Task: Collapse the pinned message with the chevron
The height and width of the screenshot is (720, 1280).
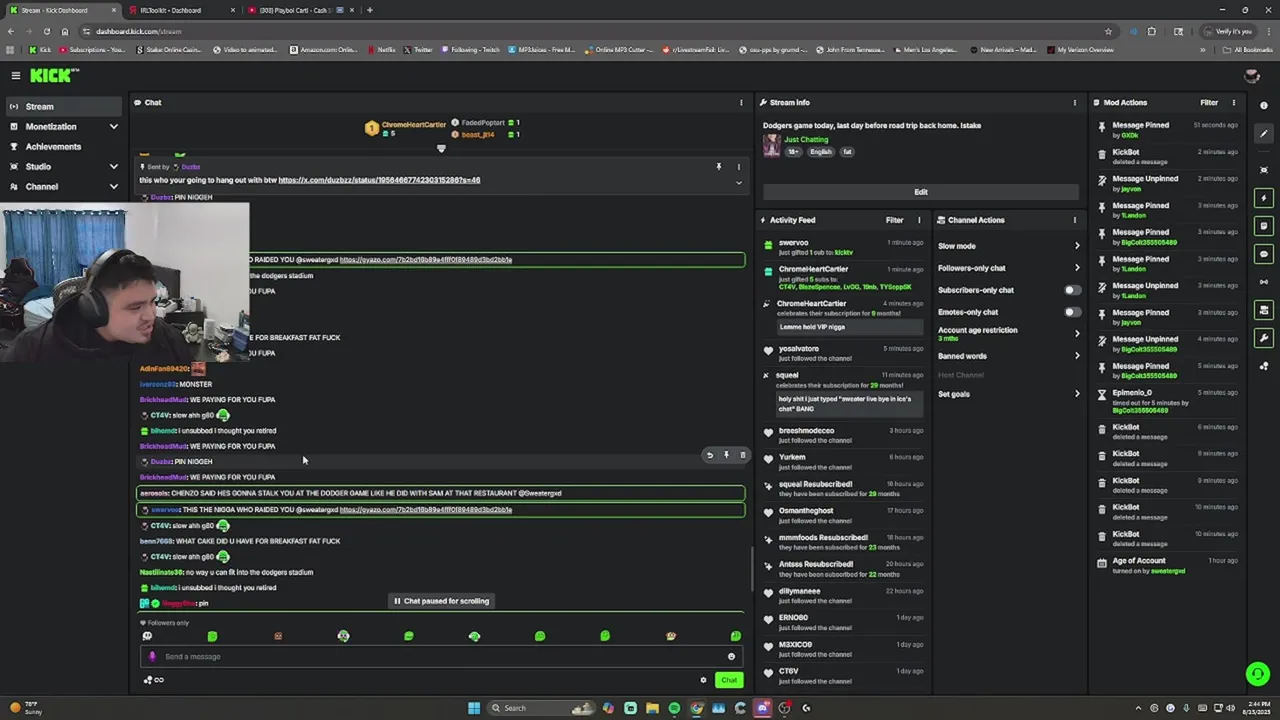Action: pyautogui.click(x=739, y=182)
